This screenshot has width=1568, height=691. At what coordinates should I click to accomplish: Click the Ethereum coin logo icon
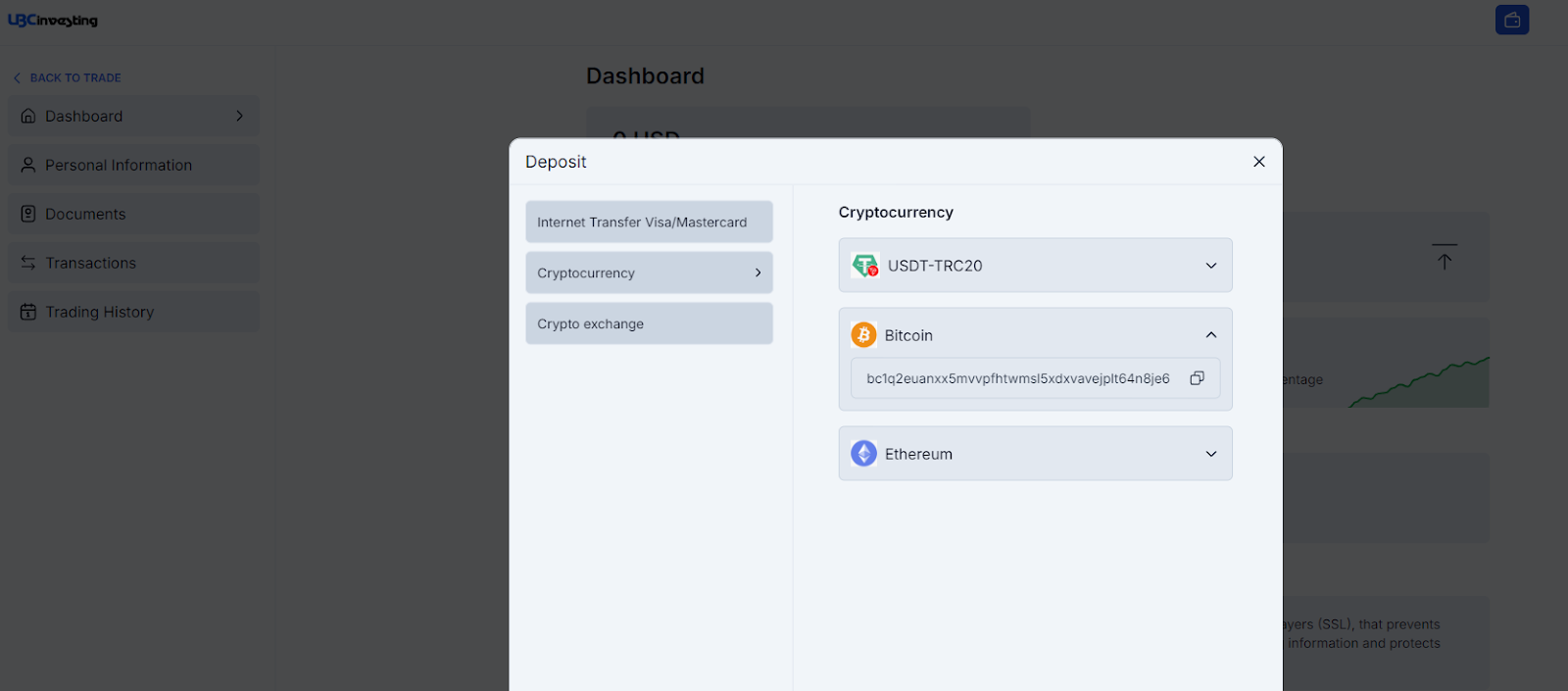click(863, 454)
